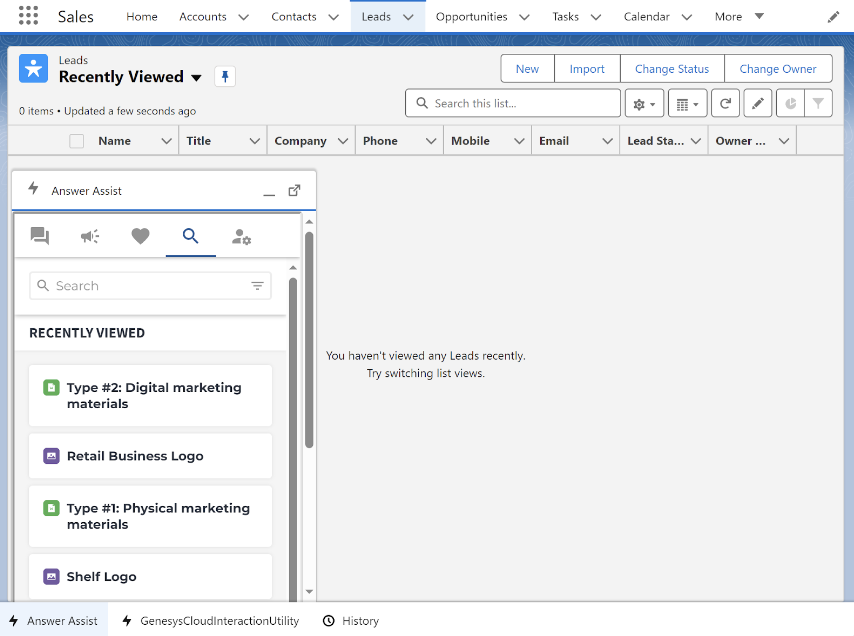Open the filter funnel icon

click(818, 103)
